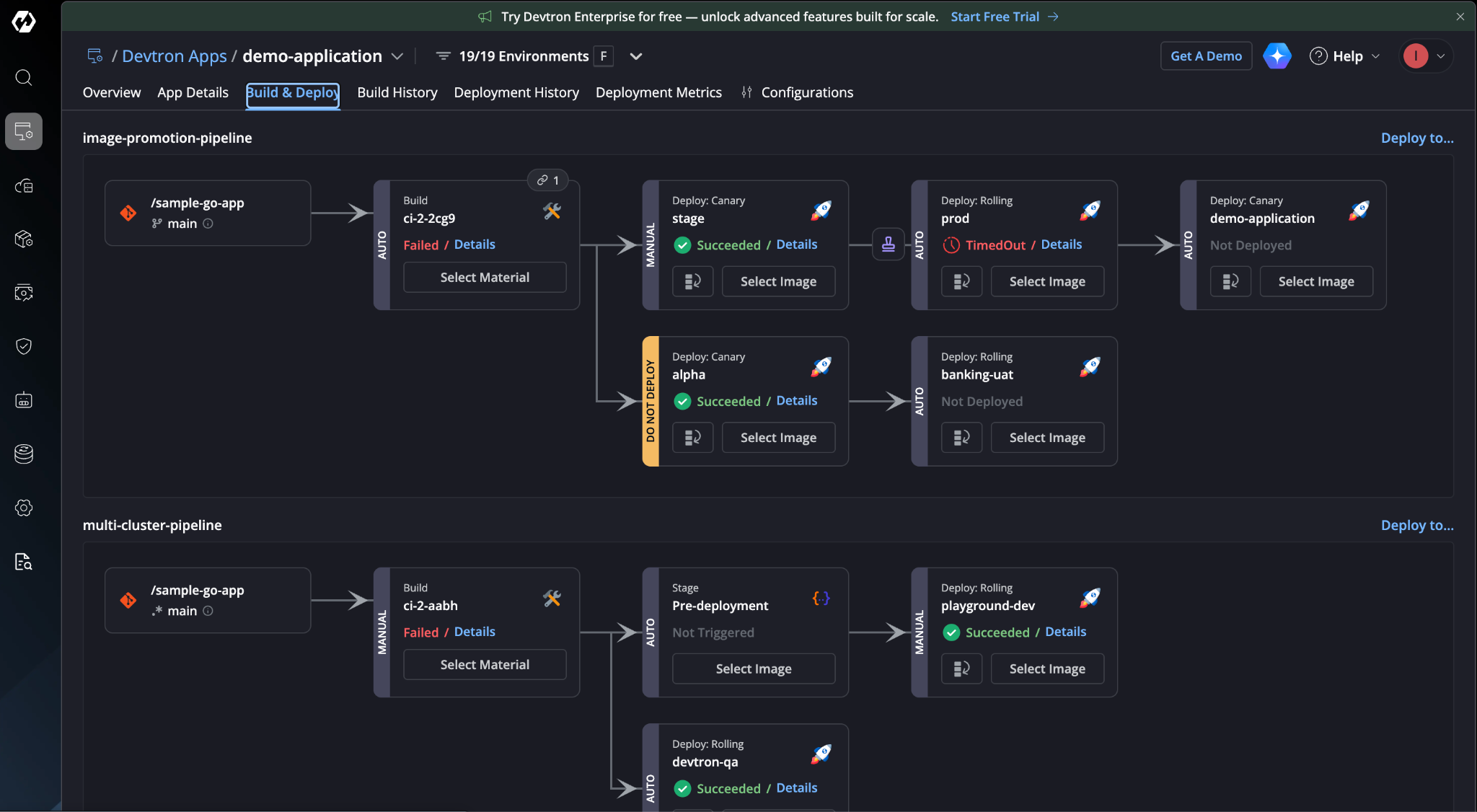Click the info icon next to main in image-promotion-pipeline

coord(208,224)
